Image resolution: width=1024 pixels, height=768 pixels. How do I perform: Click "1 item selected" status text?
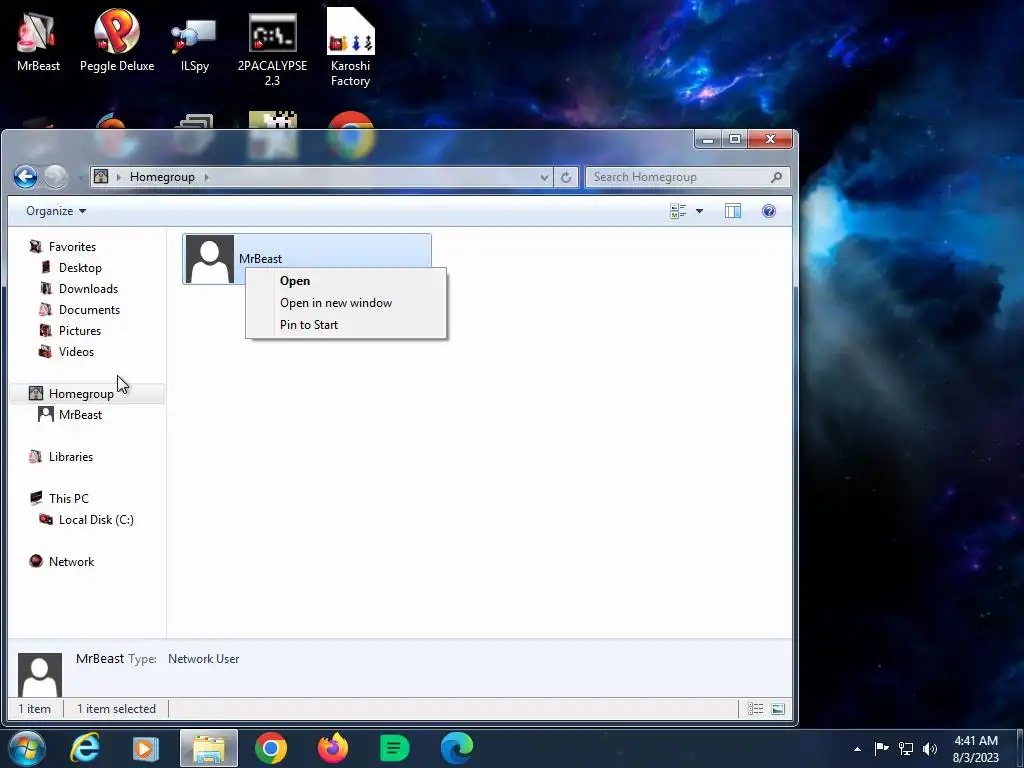point(116,709)
